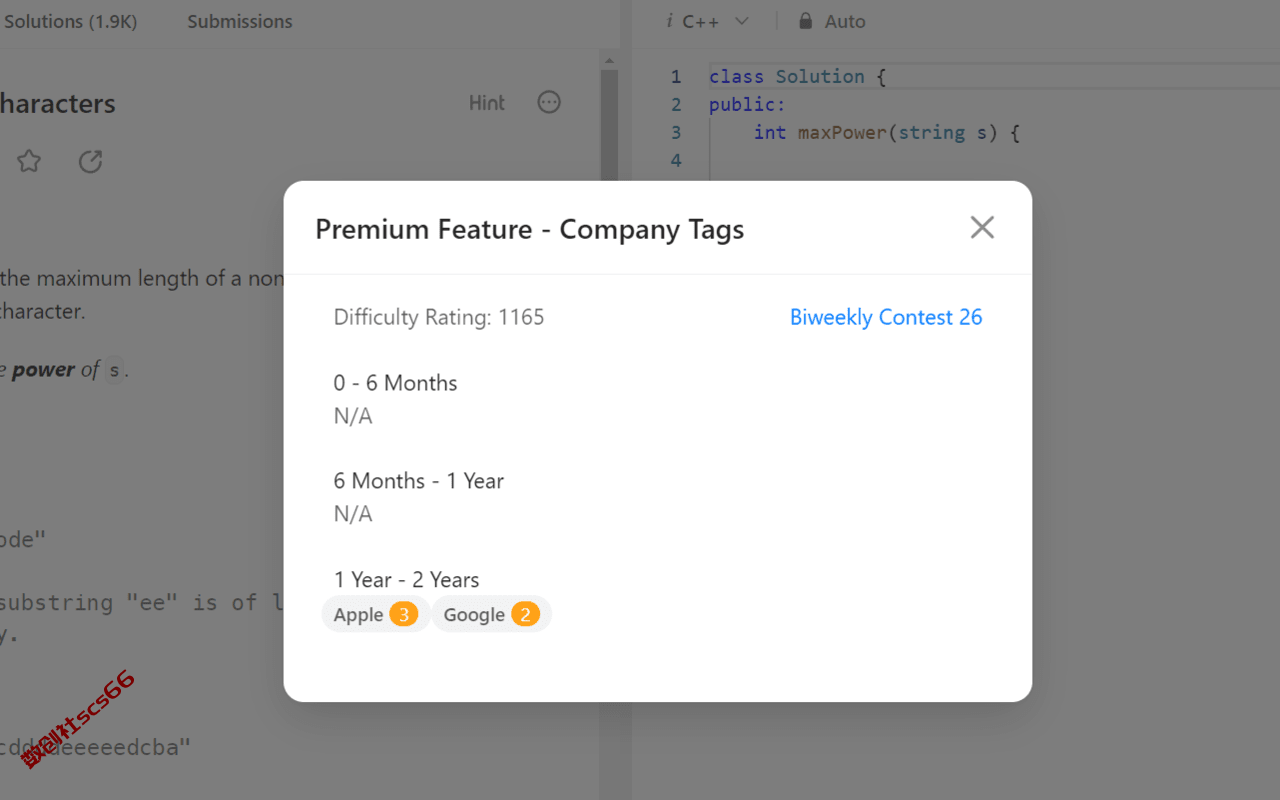Viewport: 1280px width, 800px height.
Task: Open the Biweekly Contest 26 link
Action: [886, 317]
